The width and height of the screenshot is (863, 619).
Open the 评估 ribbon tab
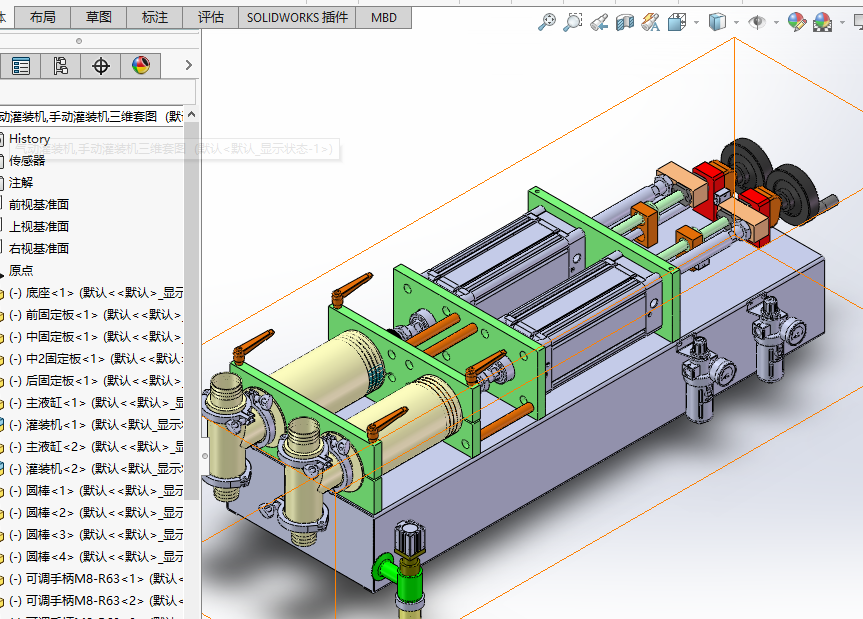pyautogui.click(x=211, y=17)
